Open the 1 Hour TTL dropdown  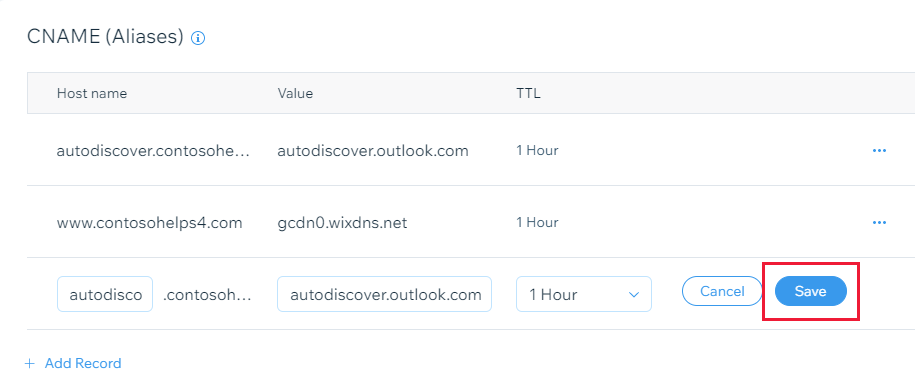(x=584, y=294)
